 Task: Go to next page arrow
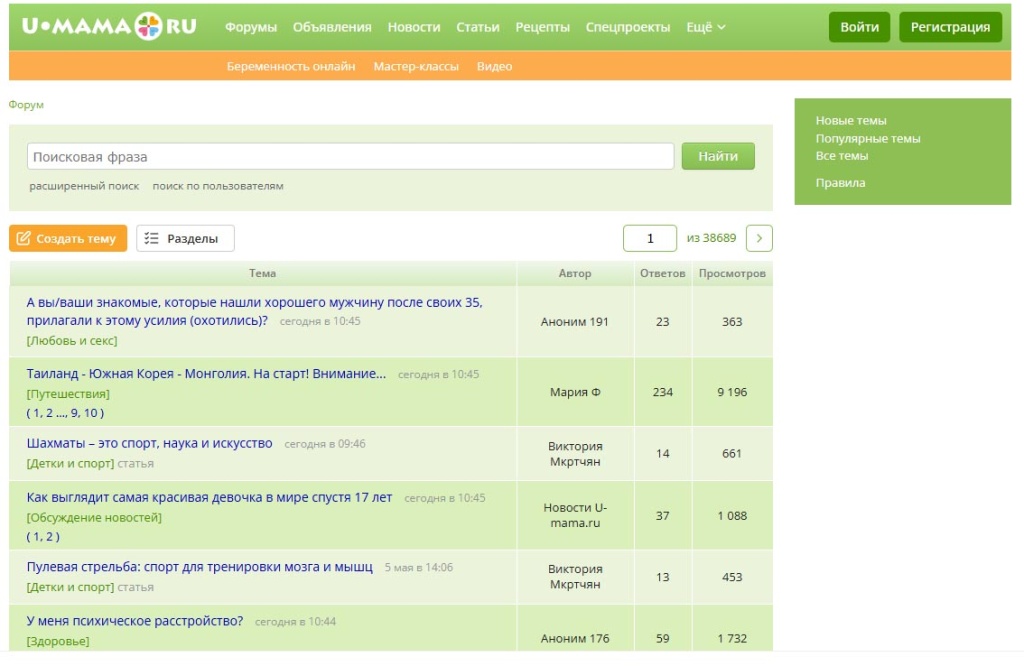pyautogui.click(x=759, y=238)
